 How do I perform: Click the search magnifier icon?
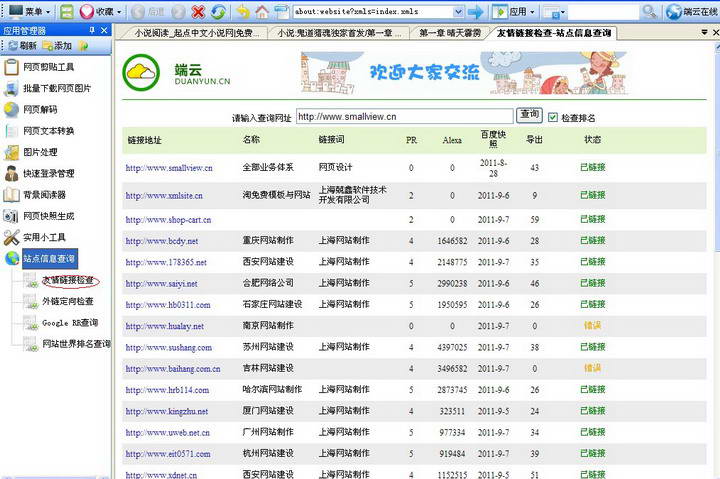click(x=649, y=12)
